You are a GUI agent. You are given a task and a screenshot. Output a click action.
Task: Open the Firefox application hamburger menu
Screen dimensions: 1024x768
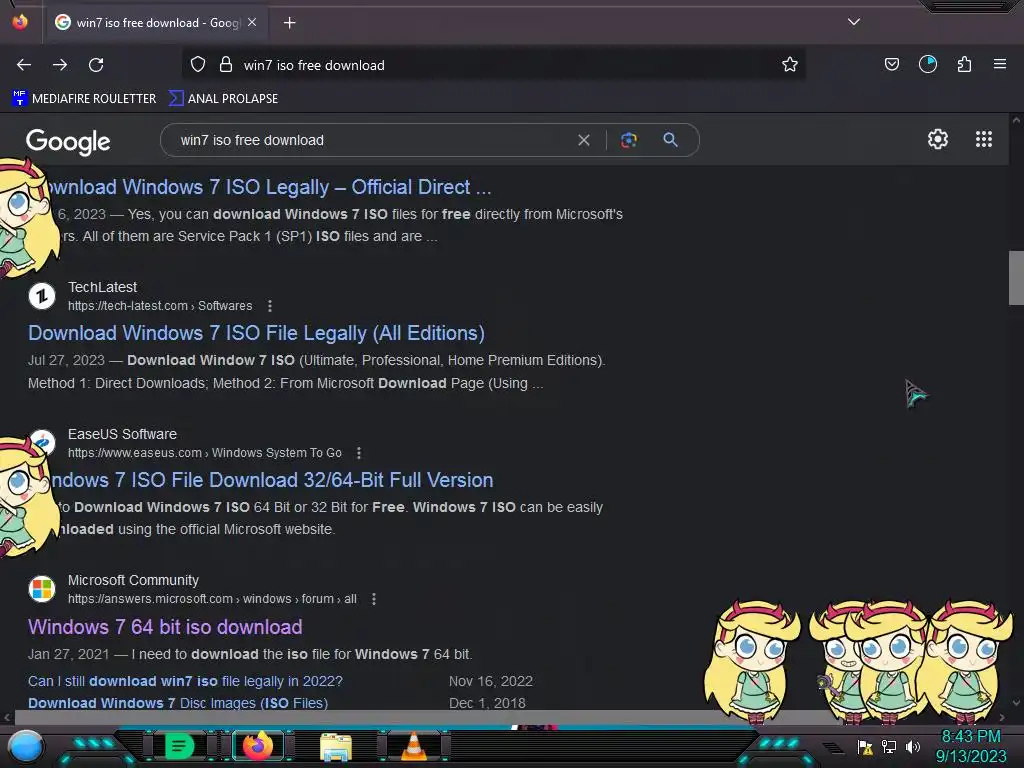pyautogui.click(x=1000, y=64)
